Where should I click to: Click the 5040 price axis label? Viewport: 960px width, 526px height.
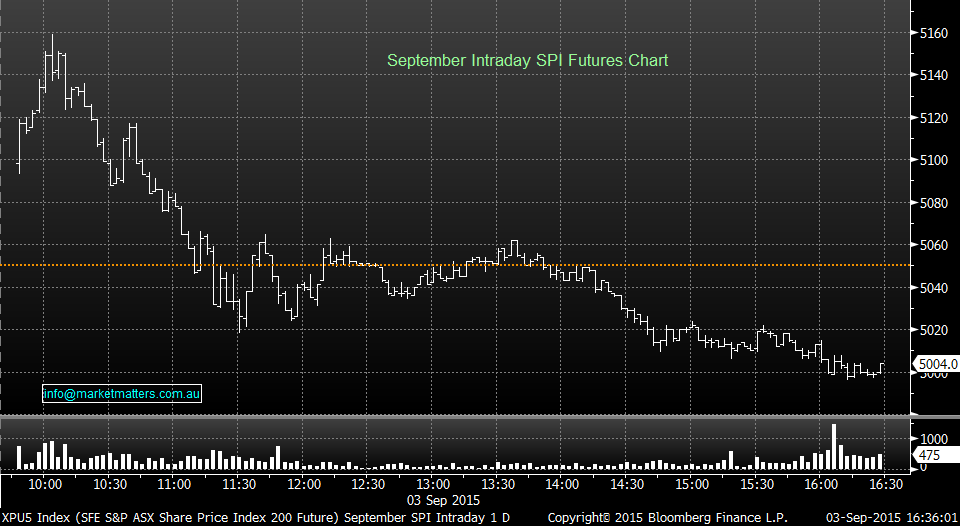click(x=934, y=288)
